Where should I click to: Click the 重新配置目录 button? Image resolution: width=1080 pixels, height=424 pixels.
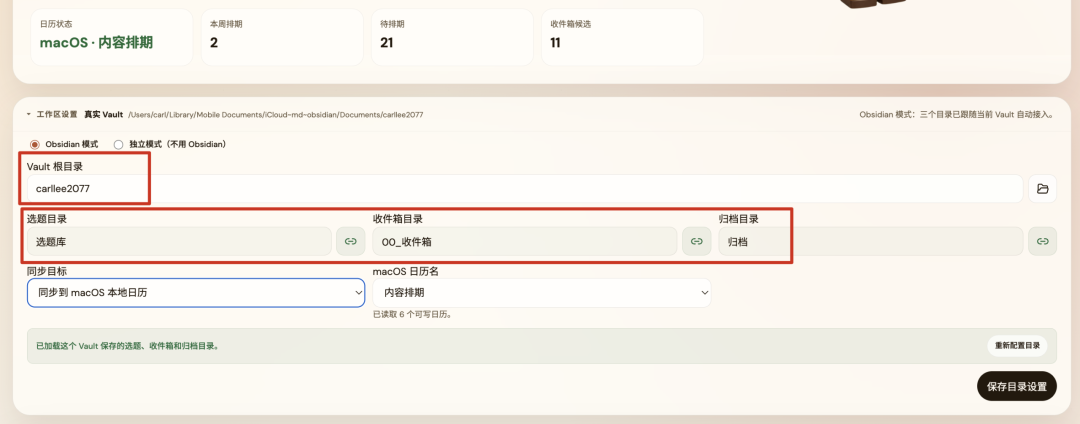(1017, 346)
